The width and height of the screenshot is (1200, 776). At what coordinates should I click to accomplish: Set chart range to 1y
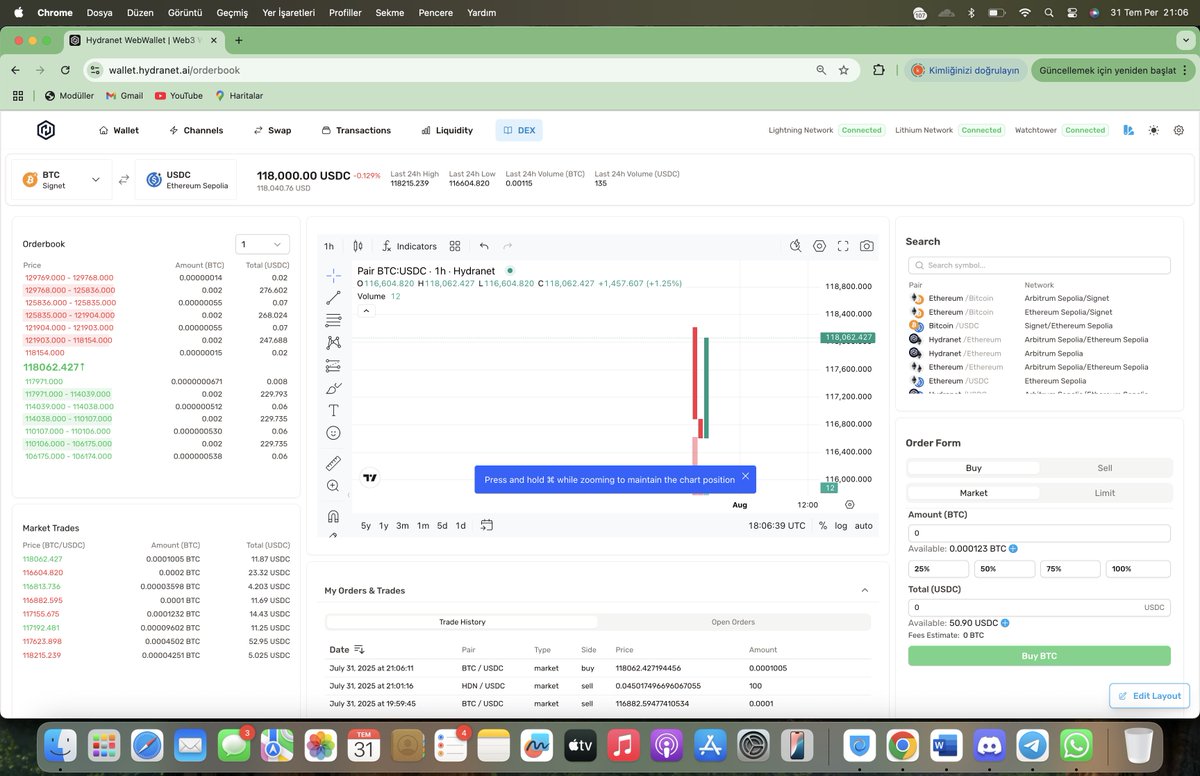coord(384,526)
